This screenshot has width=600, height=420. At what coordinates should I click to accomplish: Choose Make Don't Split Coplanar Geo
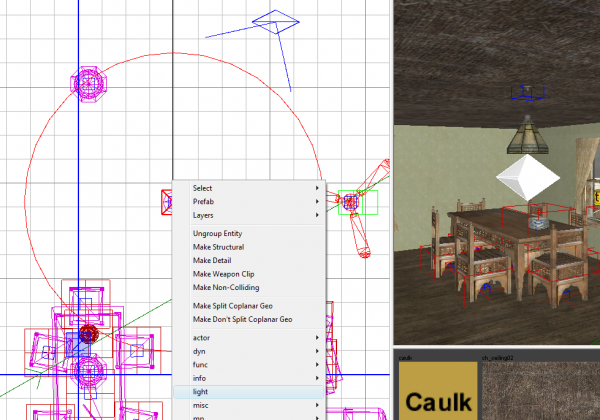click(x=249, y=319)
